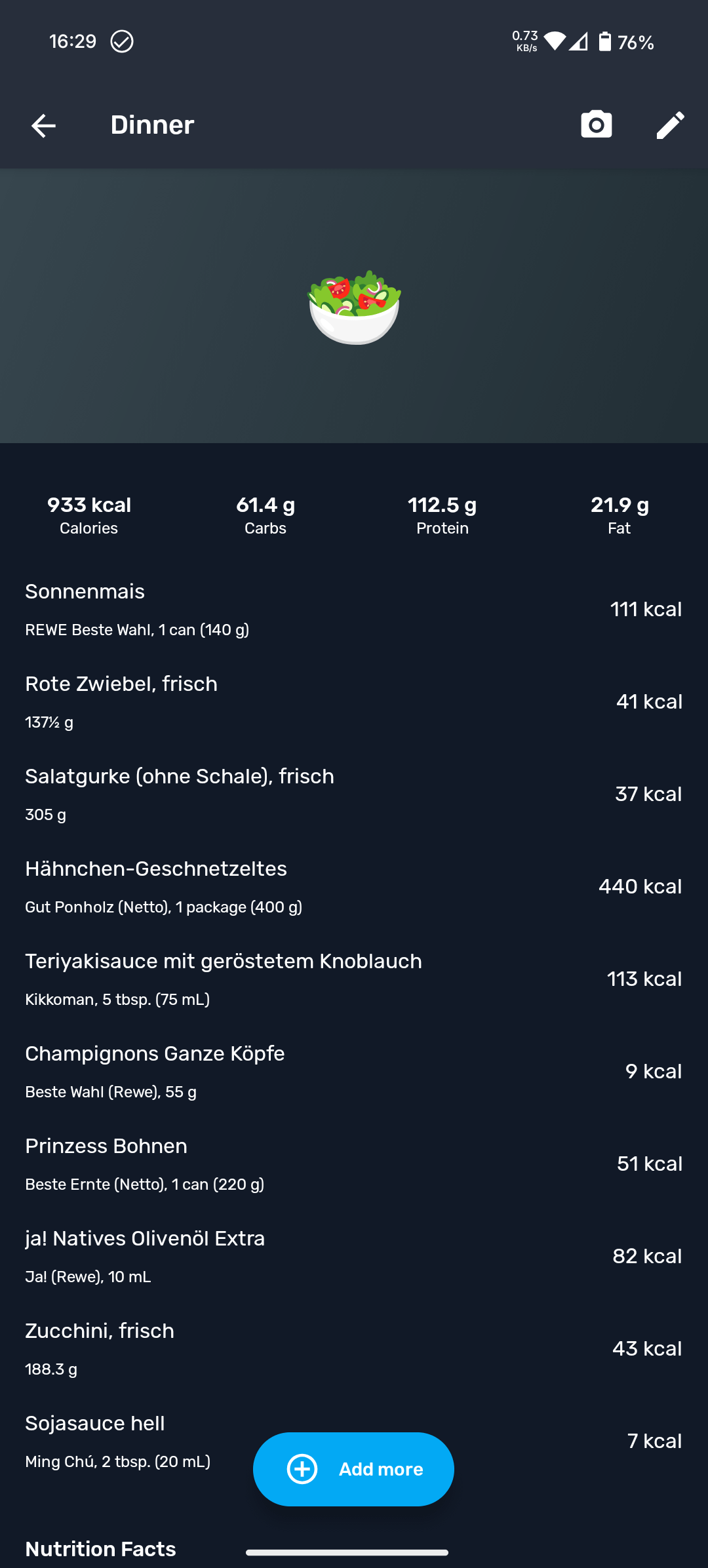Tap the salad bowl meal image
This screenshot has height=1568, width=708.
(x=354, y=307)
